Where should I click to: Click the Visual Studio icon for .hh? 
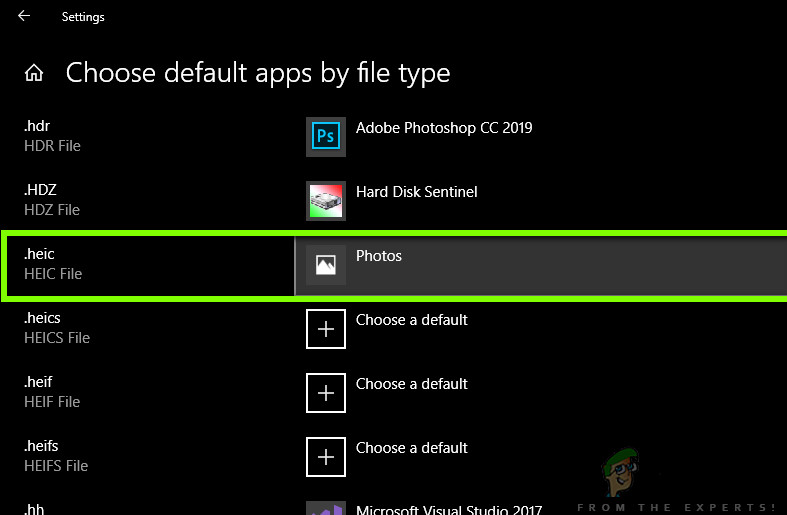pos(325,507)
